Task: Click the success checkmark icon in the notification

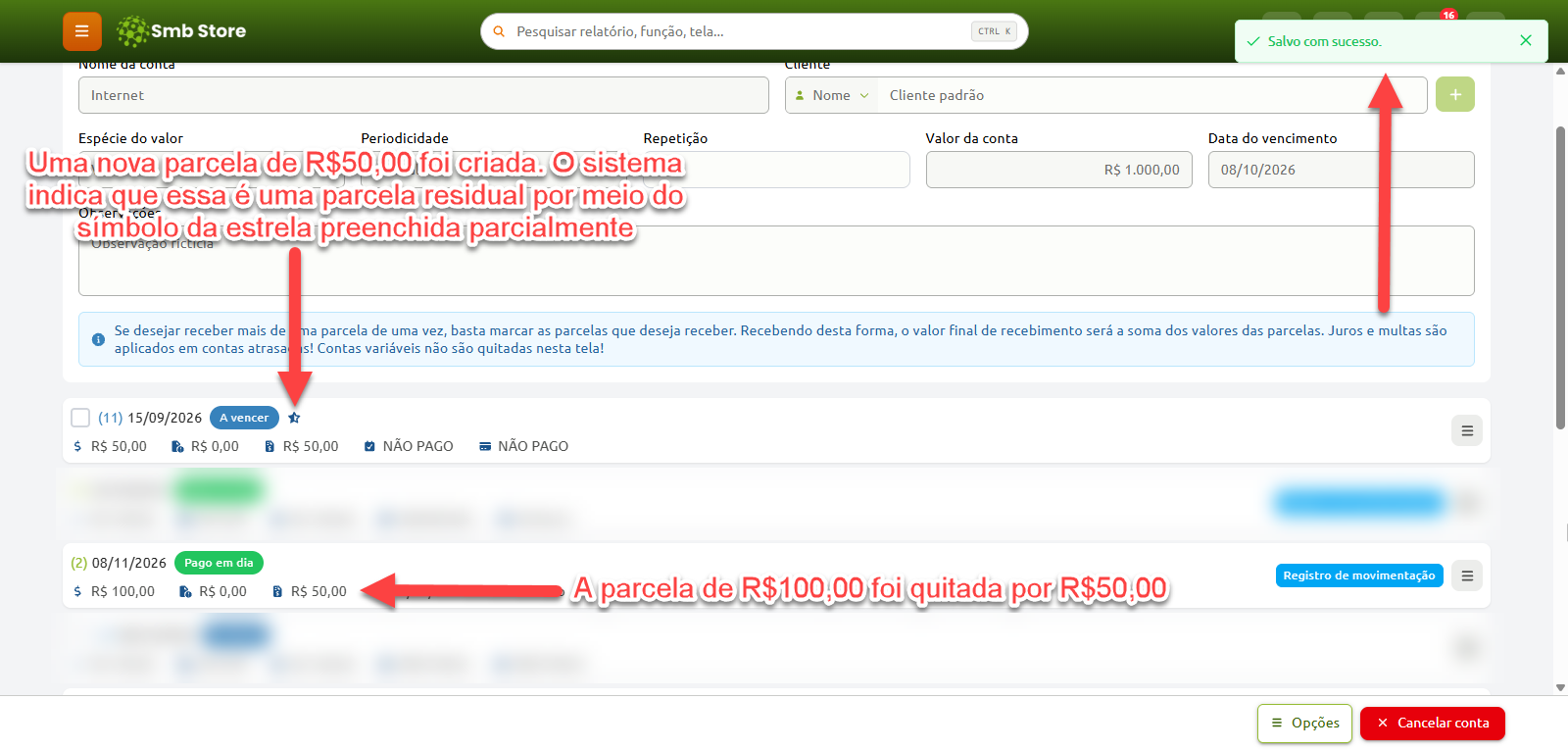Action: click(x=1252, y=41)
